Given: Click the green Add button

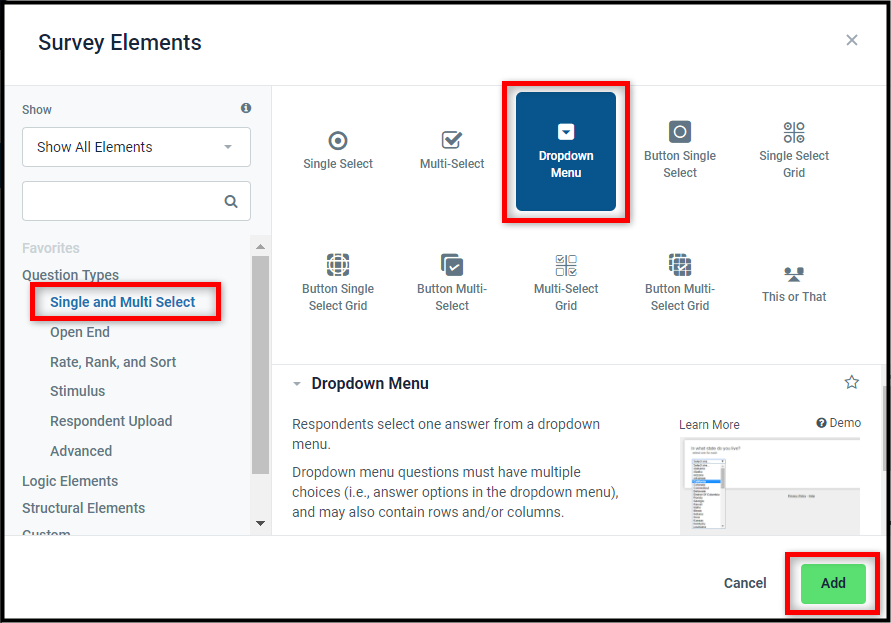Looking at the screenshot, I should coord(833,583).
